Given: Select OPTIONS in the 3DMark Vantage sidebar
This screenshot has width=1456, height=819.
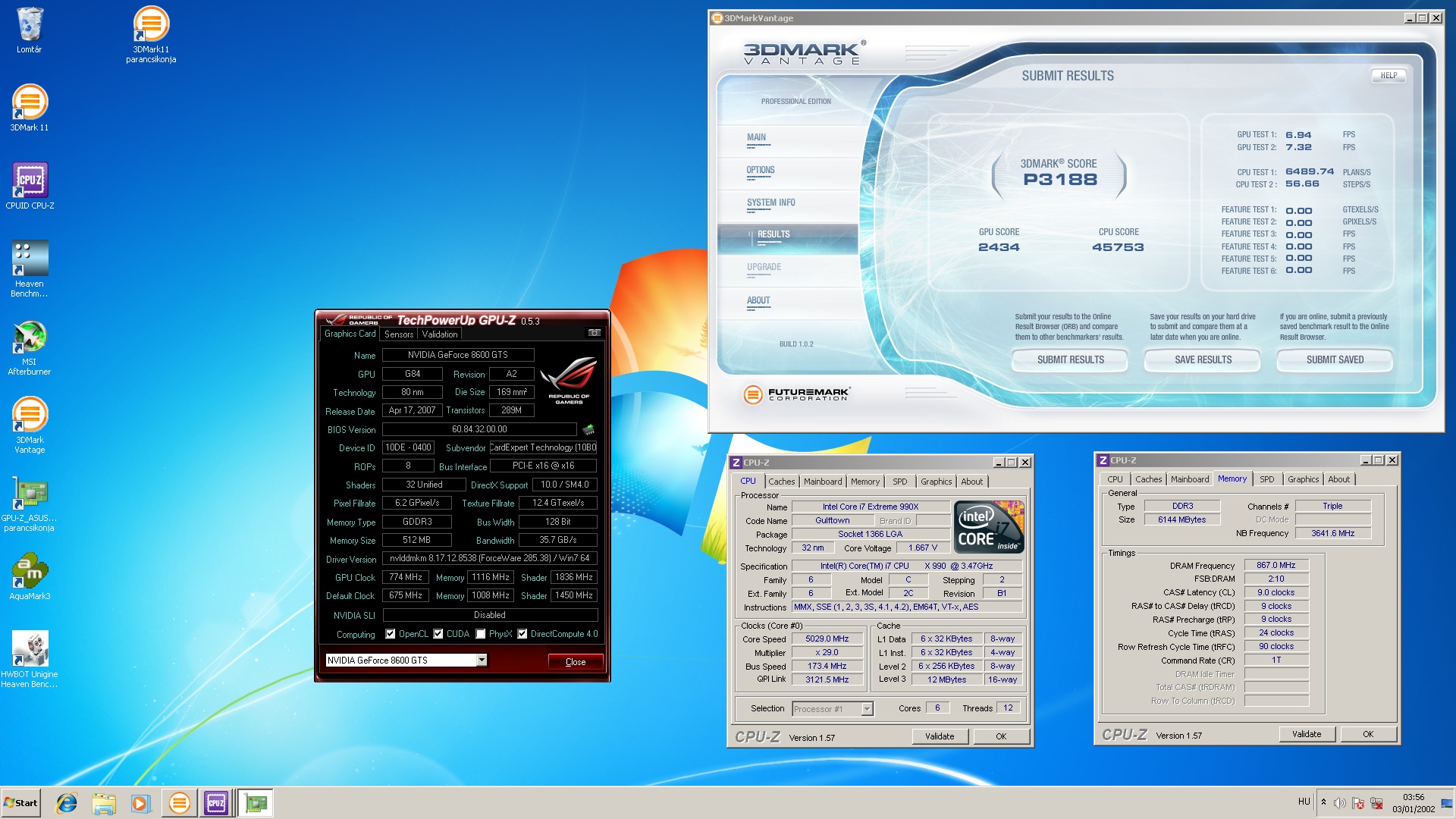Looking at the screenshot, I should coord(761,171).
